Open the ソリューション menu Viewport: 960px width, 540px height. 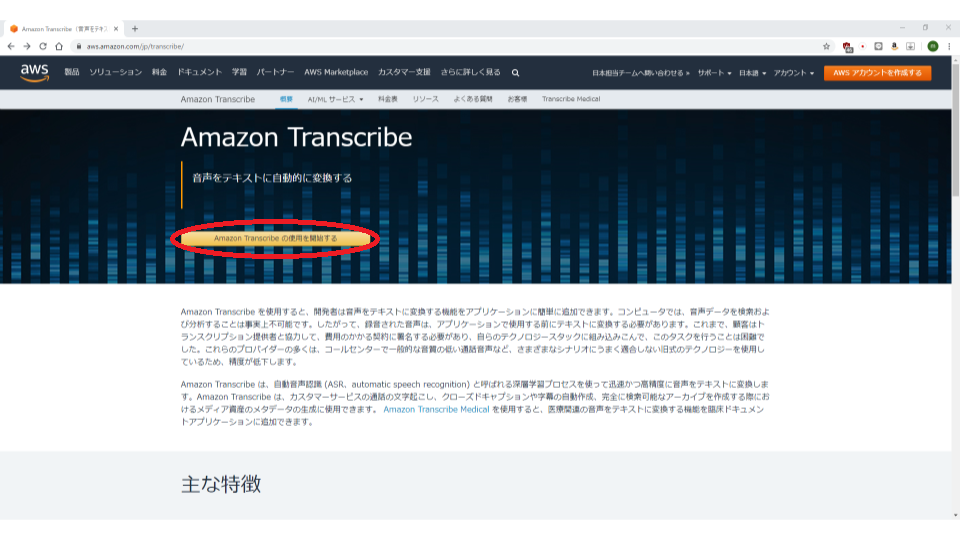(116, 72)
